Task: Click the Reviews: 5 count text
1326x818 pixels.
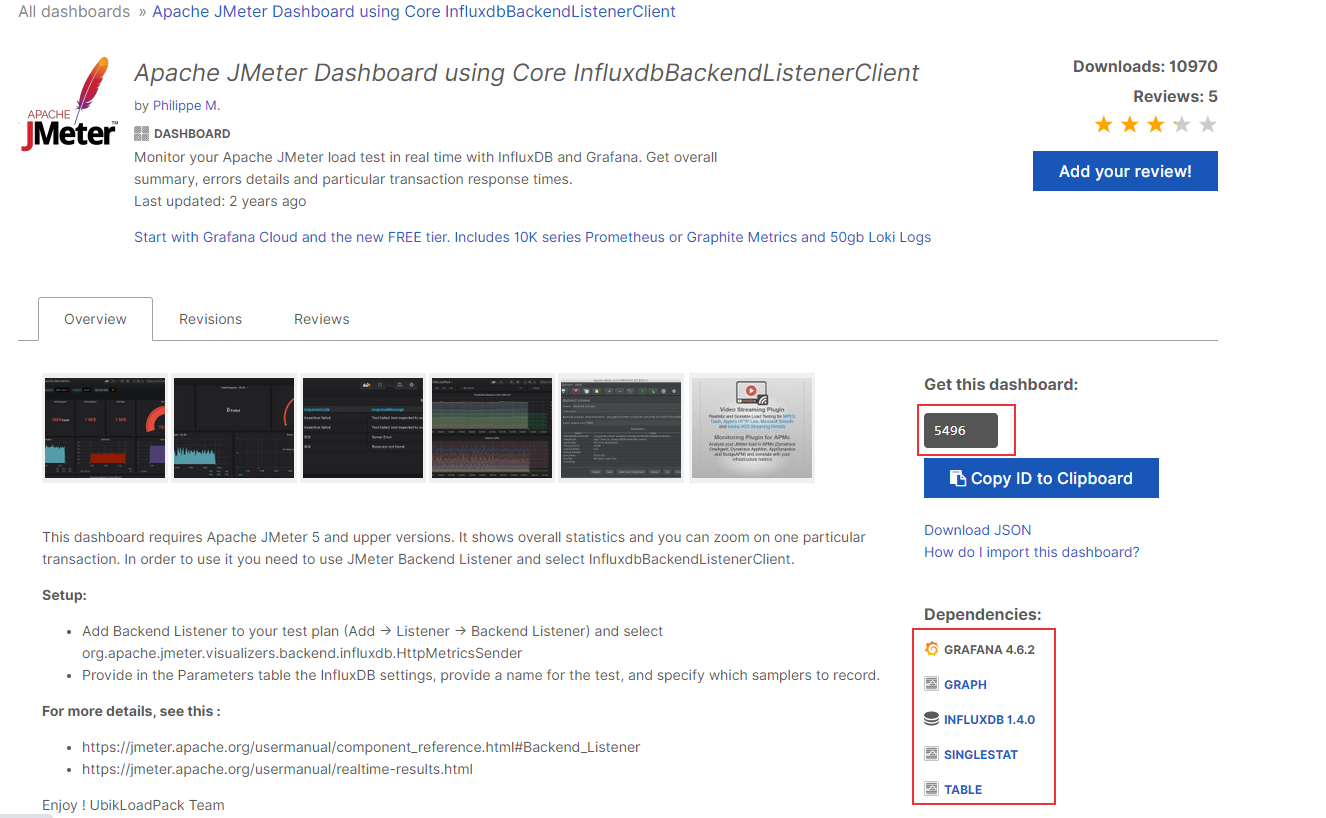Action: pos(1175,97)
